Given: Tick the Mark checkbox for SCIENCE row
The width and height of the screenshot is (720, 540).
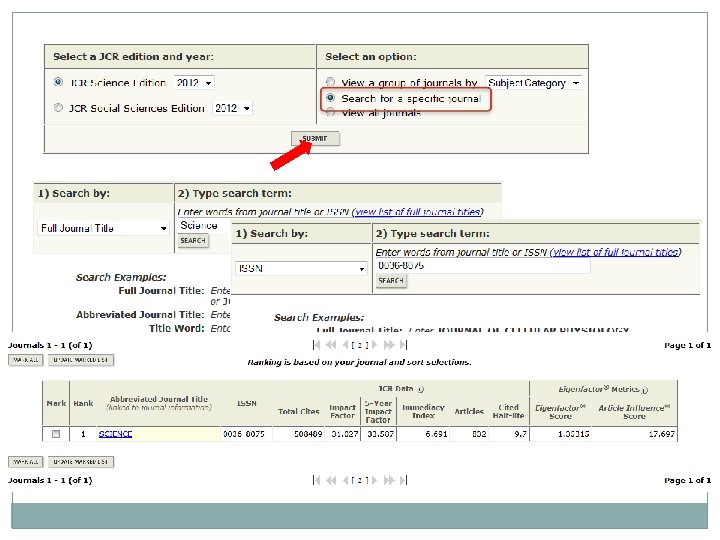Looking at the screenshot, I should tap(56, 433).
